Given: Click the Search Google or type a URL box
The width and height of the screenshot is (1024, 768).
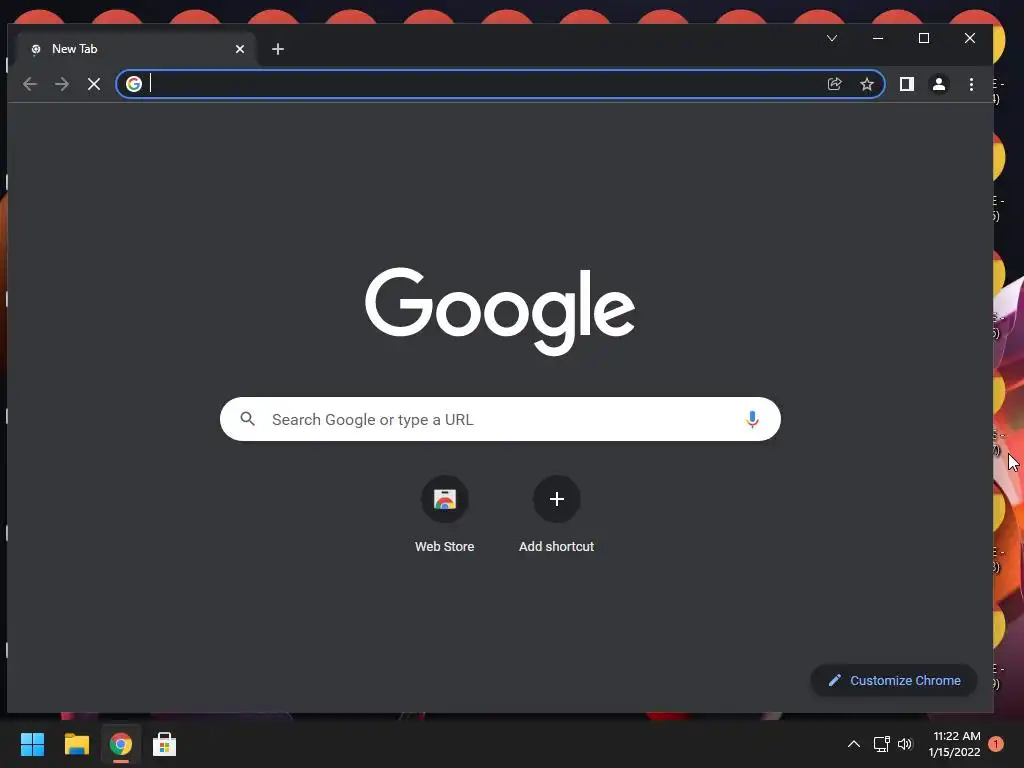Looking at the screenshot, I should (x=500, y=419).
